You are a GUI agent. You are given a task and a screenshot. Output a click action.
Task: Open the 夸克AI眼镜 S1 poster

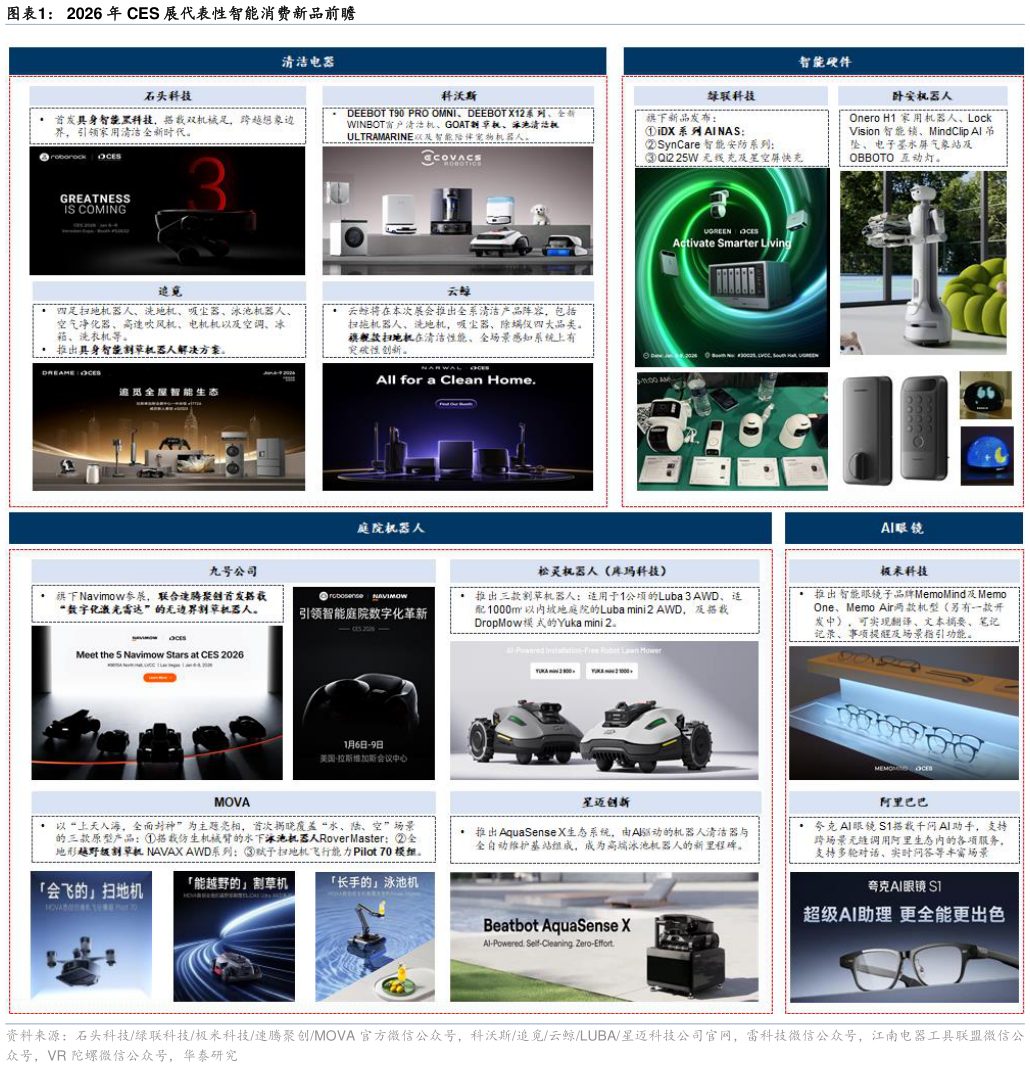904,937
